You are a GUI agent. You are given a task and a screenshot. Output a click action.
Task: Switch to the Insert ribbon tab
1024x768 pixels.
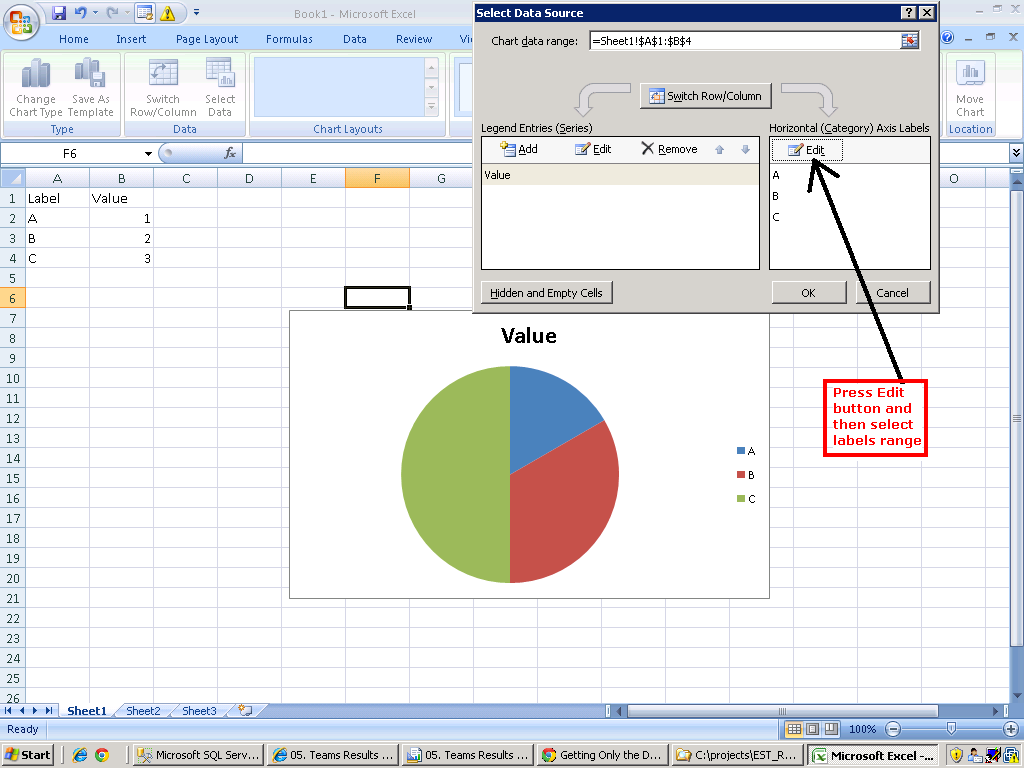(131, 39)
